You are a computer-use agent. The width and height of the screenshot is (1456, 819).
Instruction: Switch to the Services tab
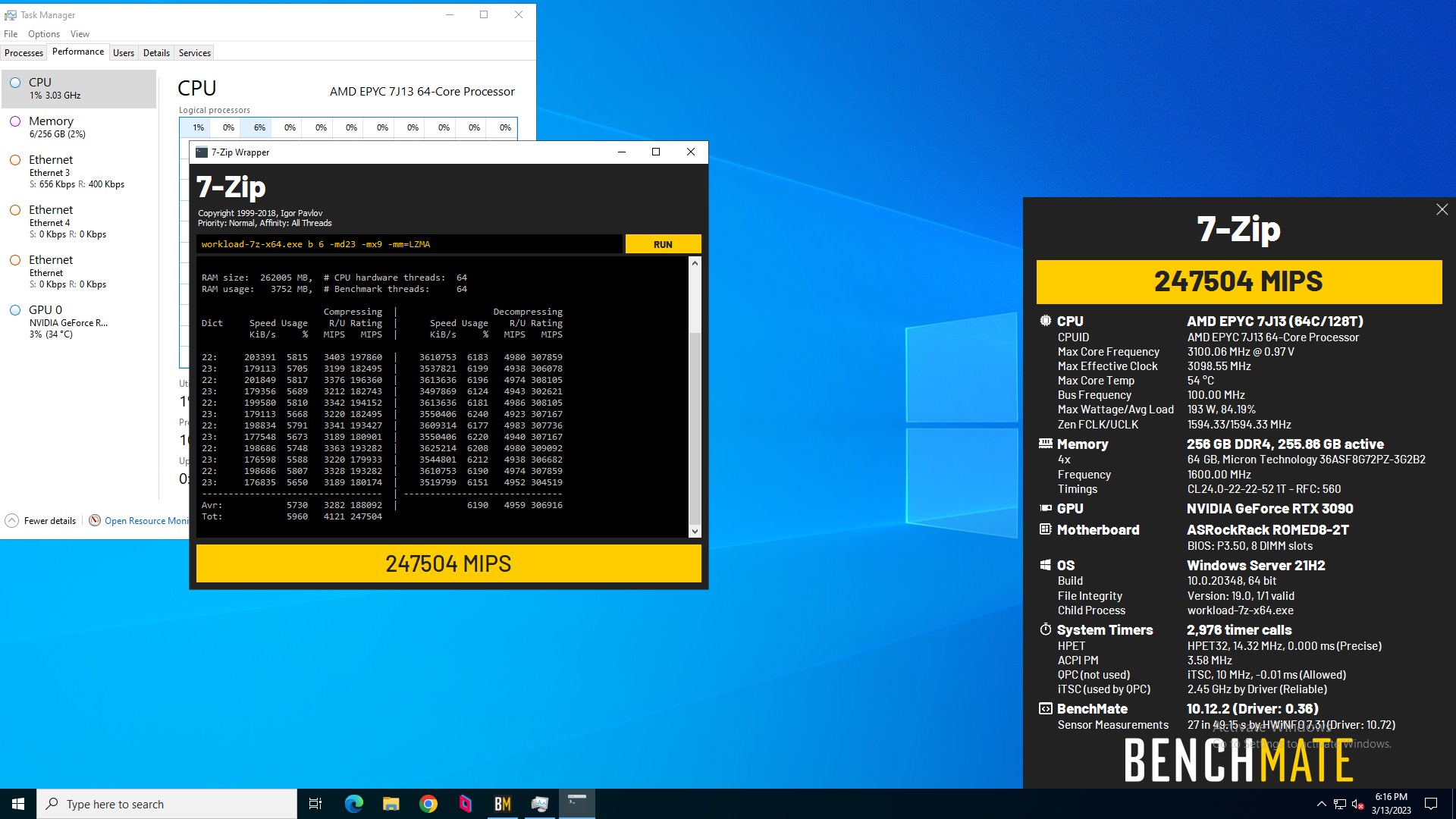pos(195,52)
